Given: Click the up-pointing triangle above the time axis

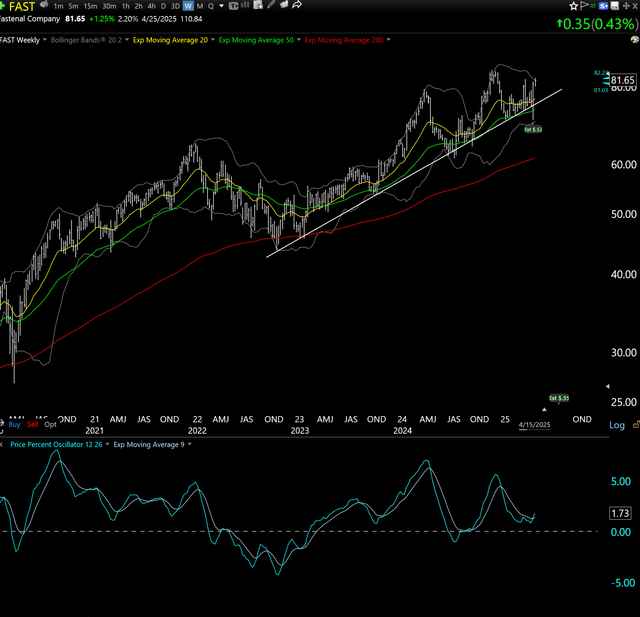Looking at the screenshot, I should pos(544,409).
